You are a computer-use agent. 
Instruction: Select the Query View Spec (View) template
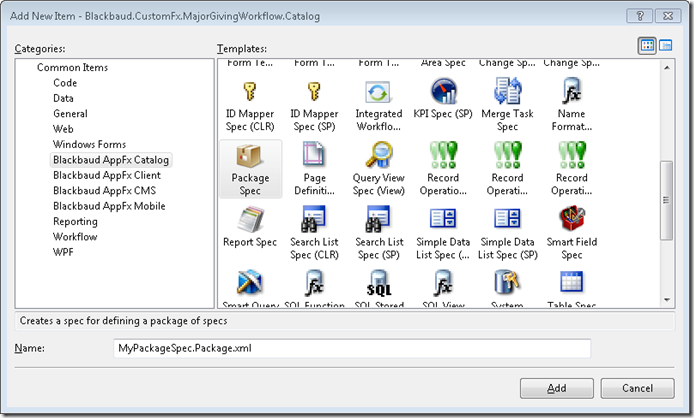pos(378,169)
